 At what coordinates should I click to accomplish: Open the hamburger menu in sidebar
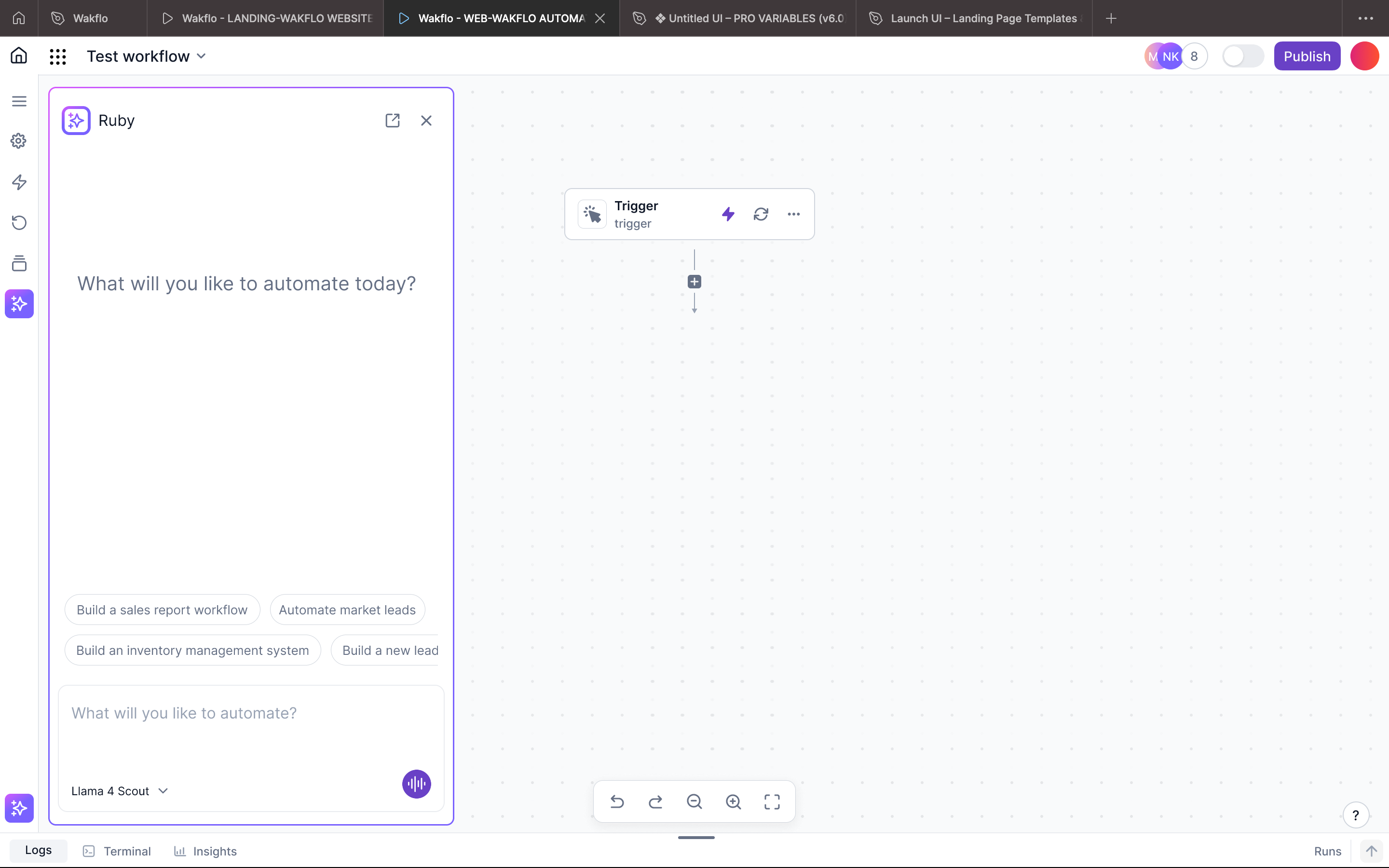pos(19,101)
